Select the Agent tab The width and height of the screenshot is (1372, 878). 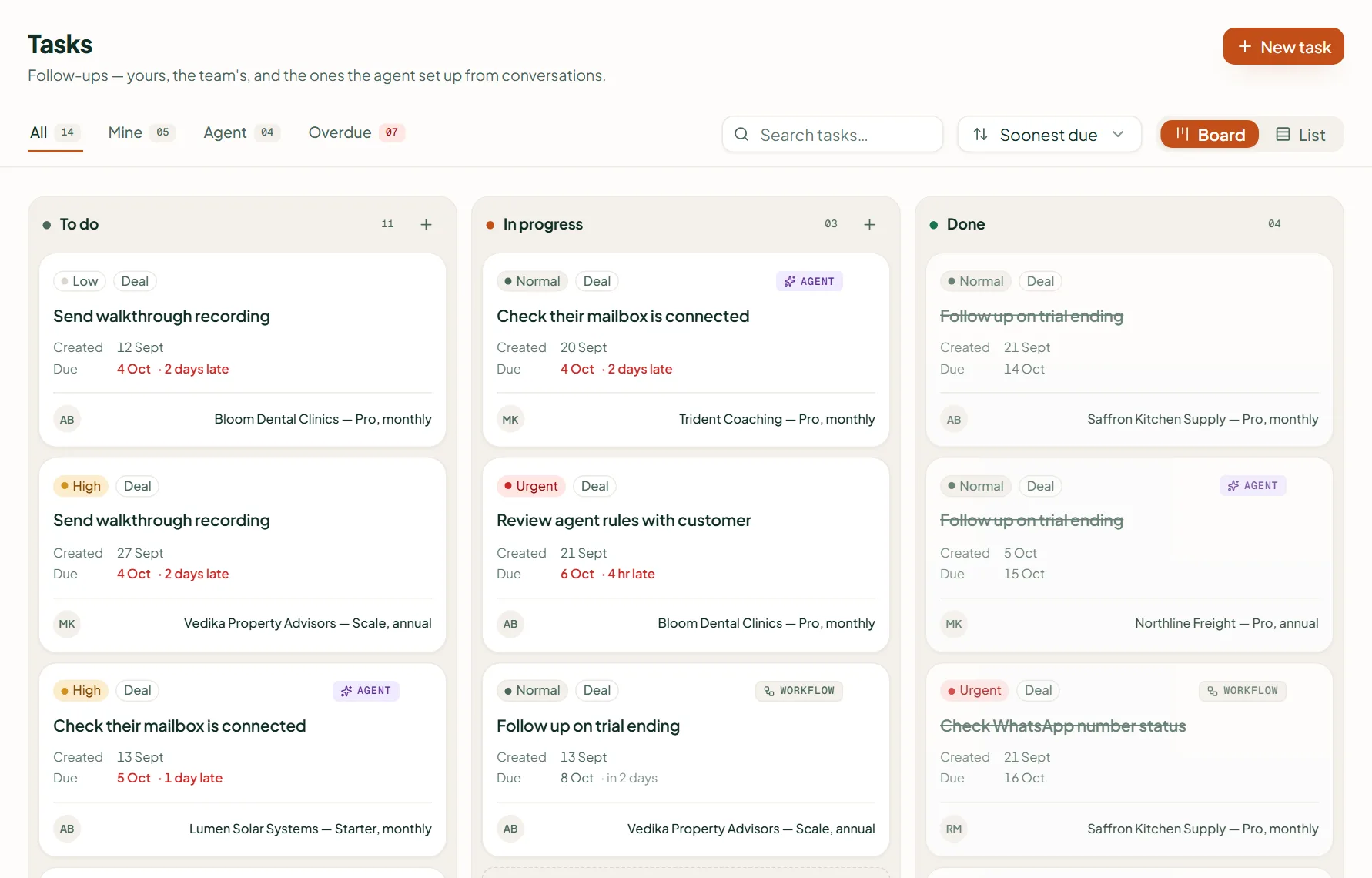(x=242, y=132)
